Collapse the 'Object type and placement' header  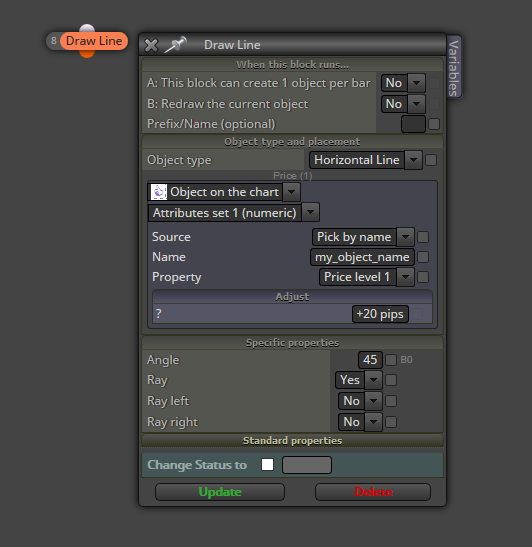coord(292,142)
